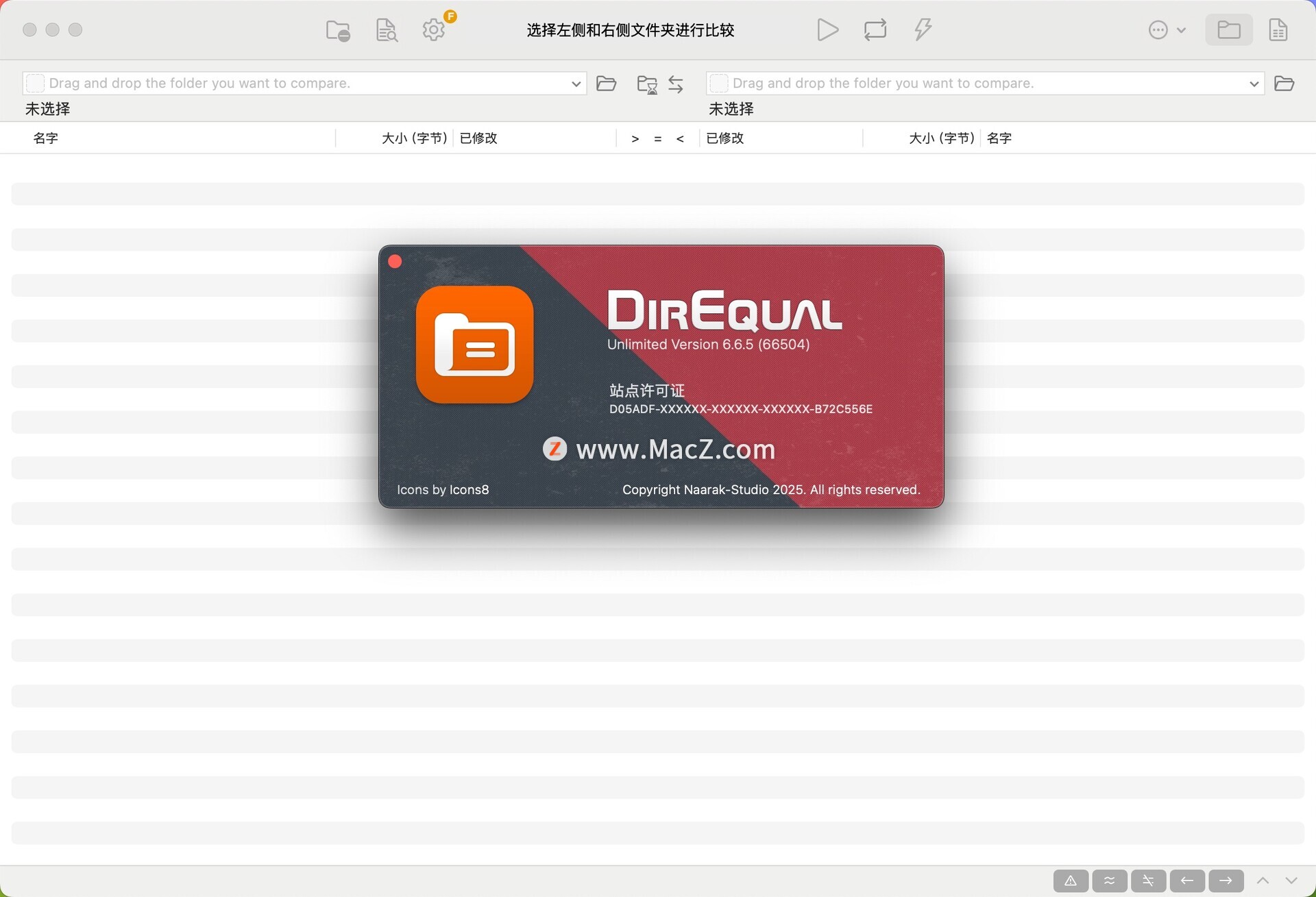
Task: Click Icons by Icons8 credit
Action: [x=443, y=490]
